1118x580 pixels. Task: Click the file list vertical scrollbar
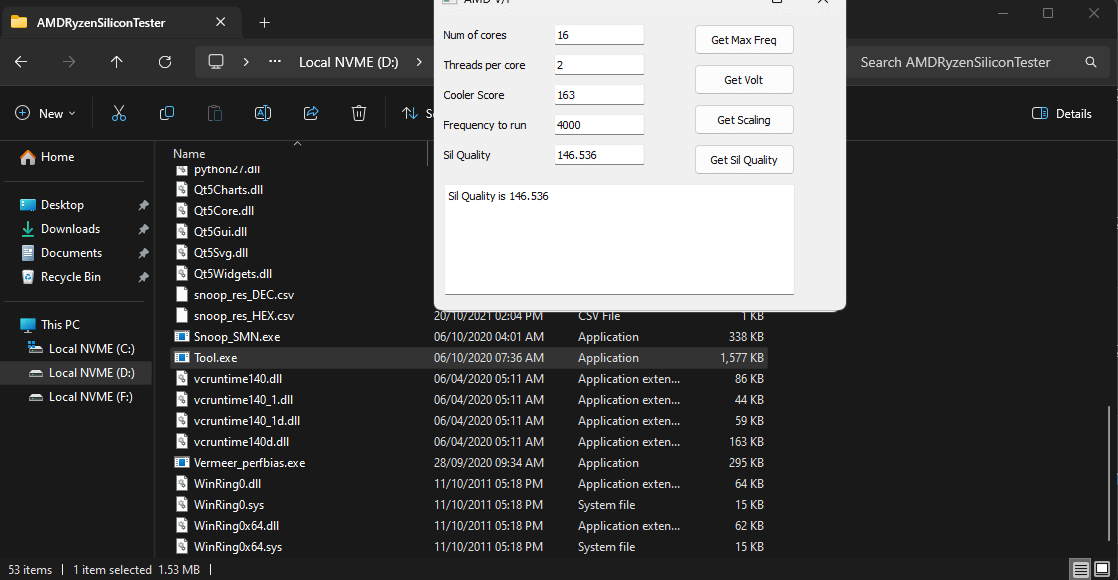pos(1109,473)
